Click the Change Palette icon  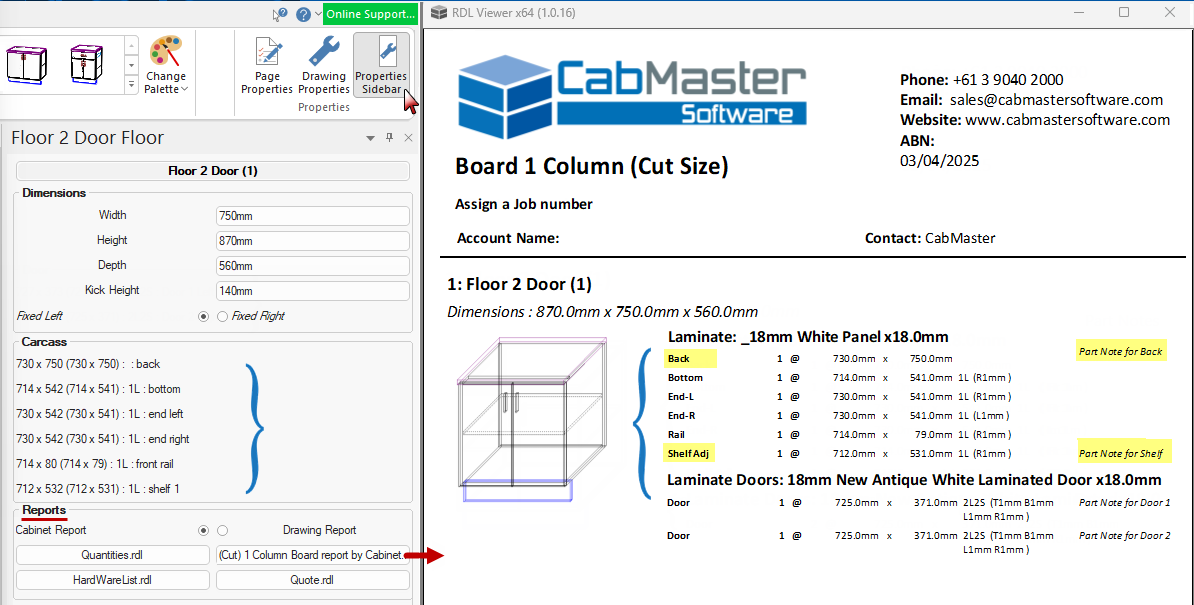pos(166,53)
